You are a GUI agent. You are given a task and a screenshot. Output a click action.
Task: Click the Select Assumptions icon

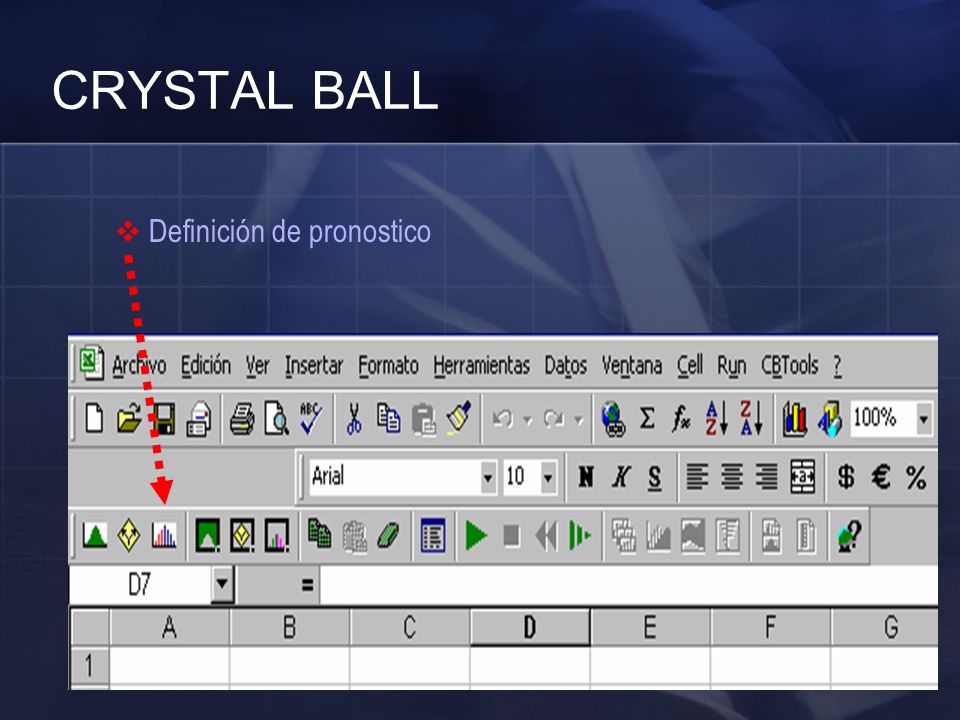pyautogui.click(x=208, y=536)
